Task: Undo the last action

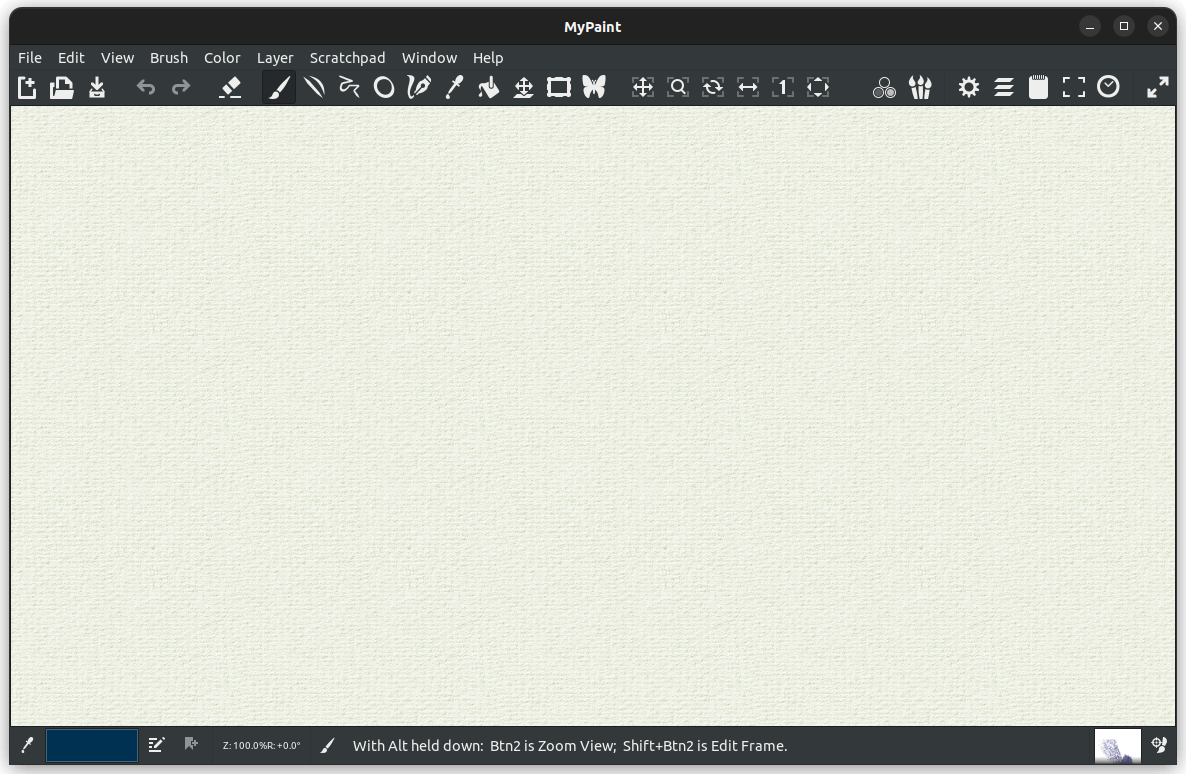Action: 146,87
